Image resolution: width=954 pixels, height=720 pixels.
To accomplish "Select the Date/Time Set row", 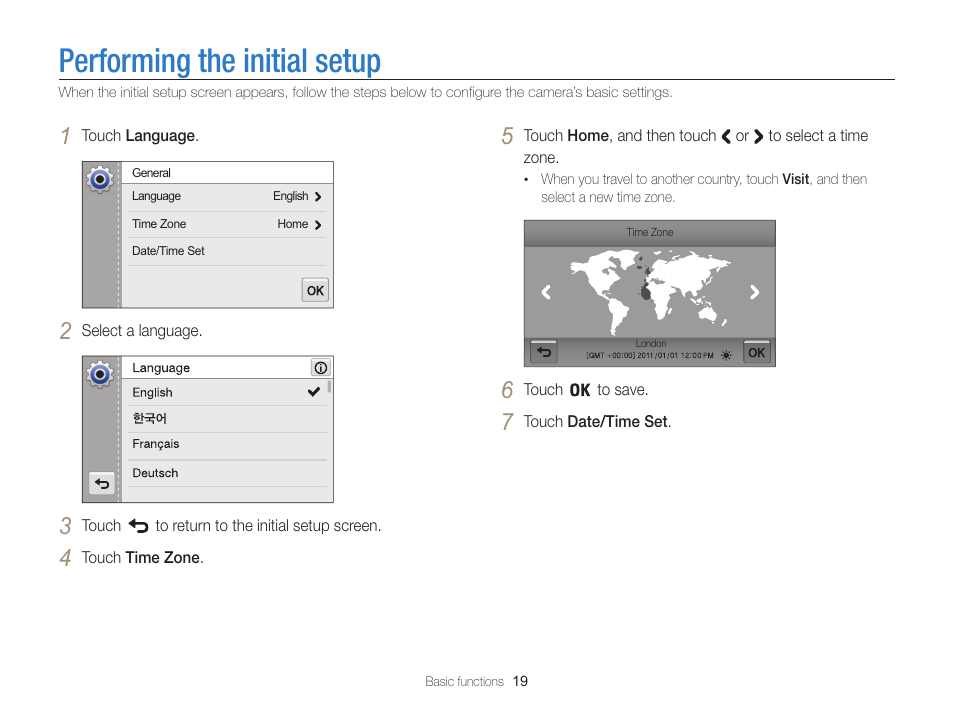I will (x=227, y=251).
